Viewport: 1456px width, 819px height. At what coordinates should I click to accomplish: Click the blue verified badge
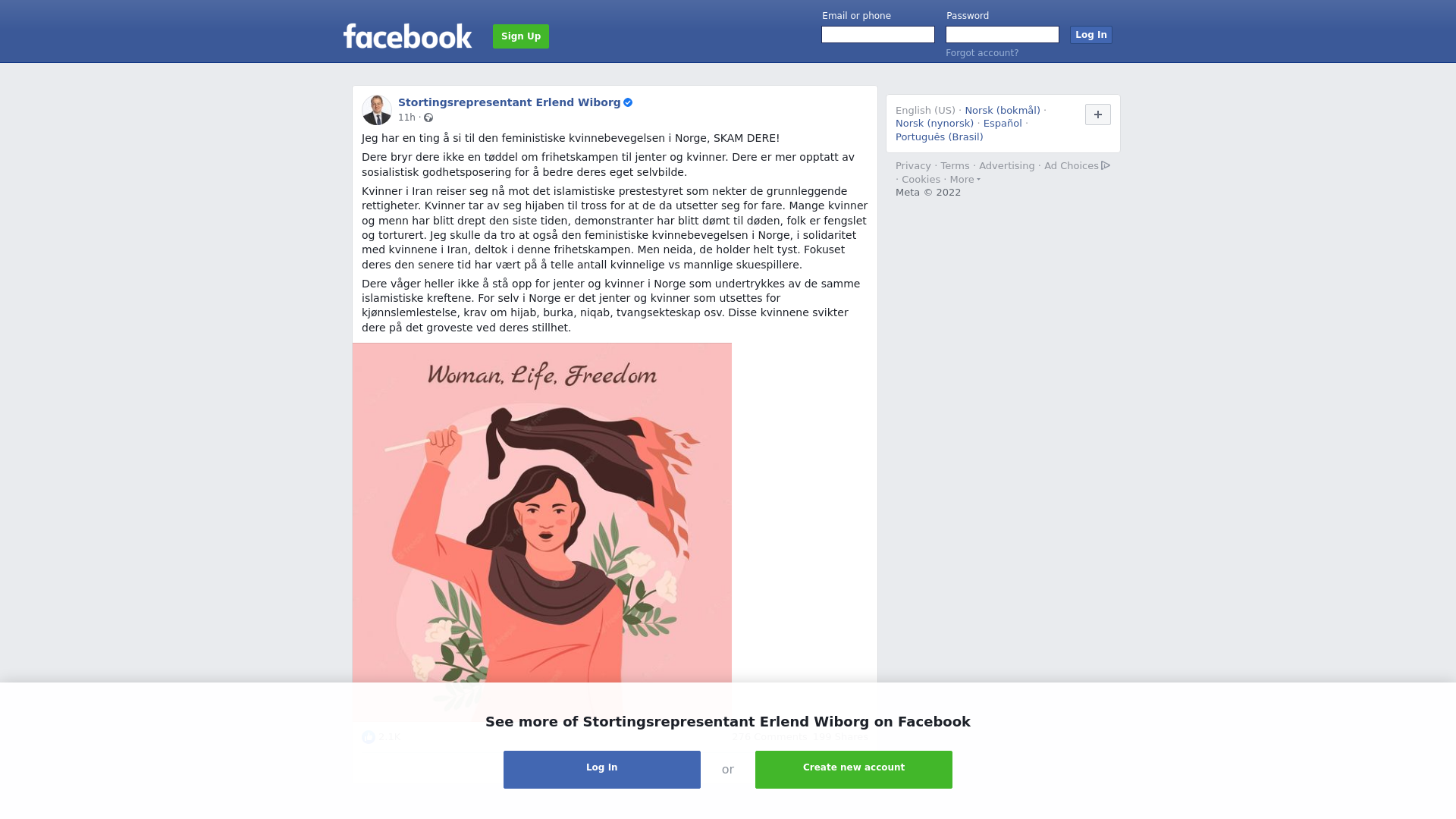point(628,102)
